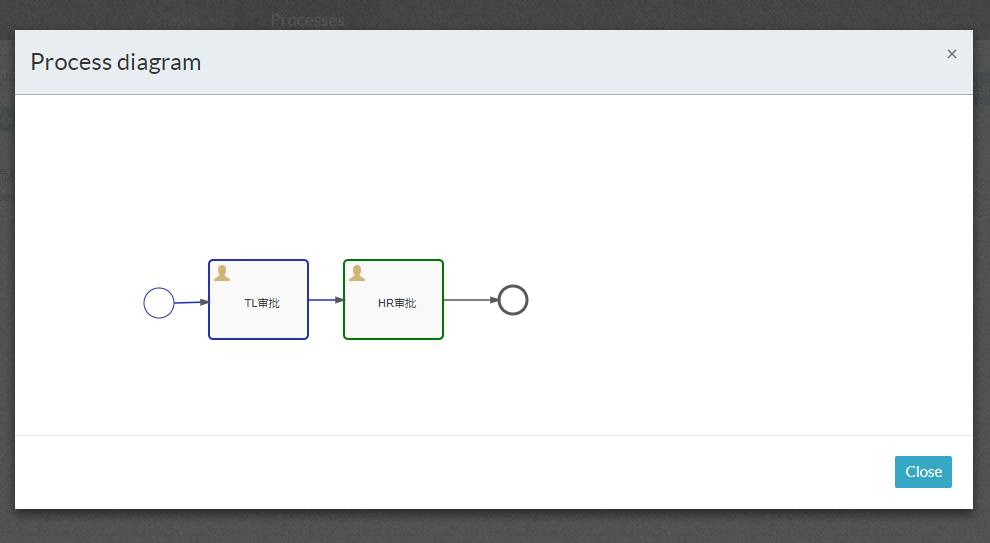The height and width of the screenshot is (543, 990).
Task: Click the dialog footer left of Close
Action: [500, 472]
